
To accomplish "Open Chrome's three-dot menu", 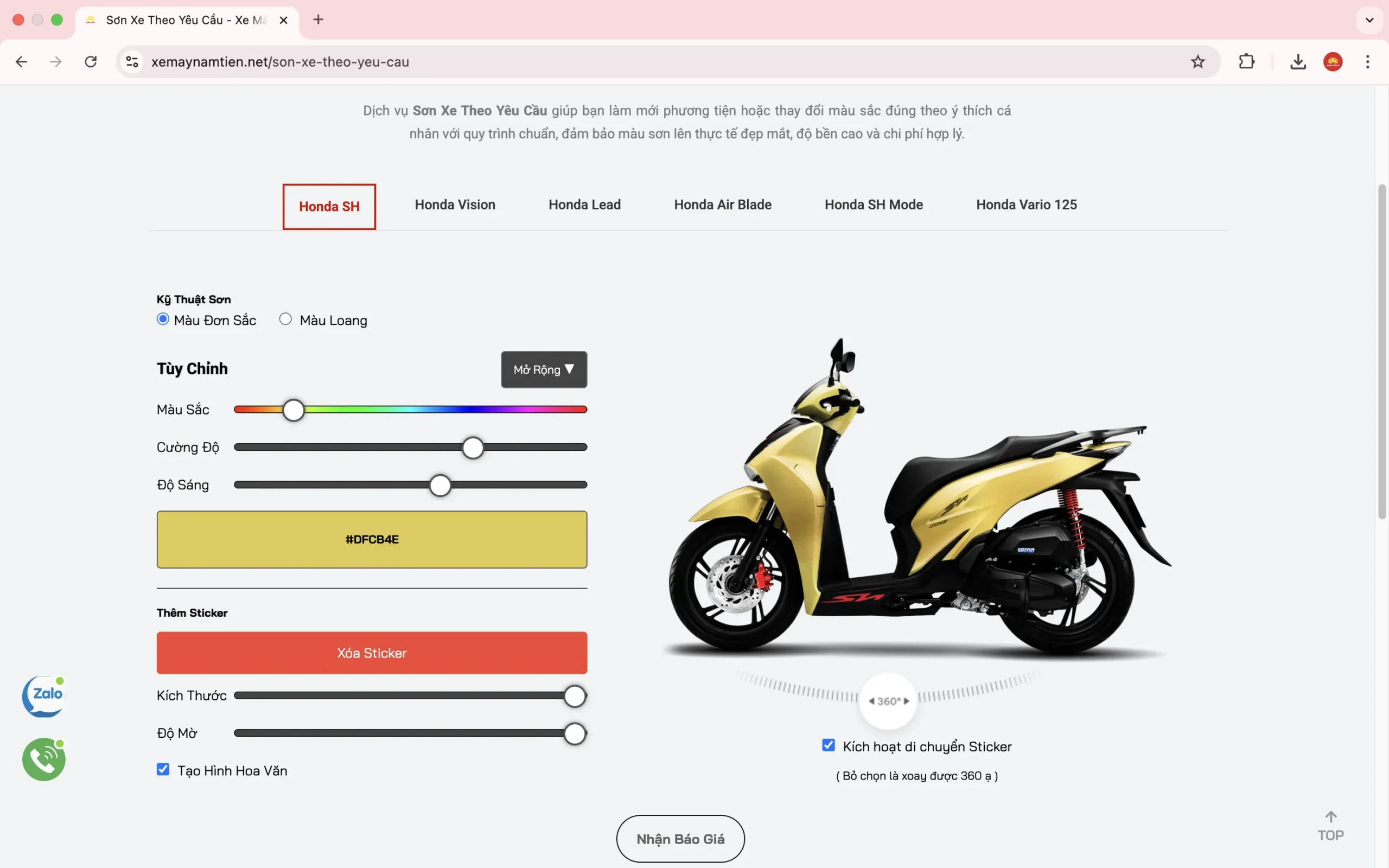I will (x=1367, y=61).
